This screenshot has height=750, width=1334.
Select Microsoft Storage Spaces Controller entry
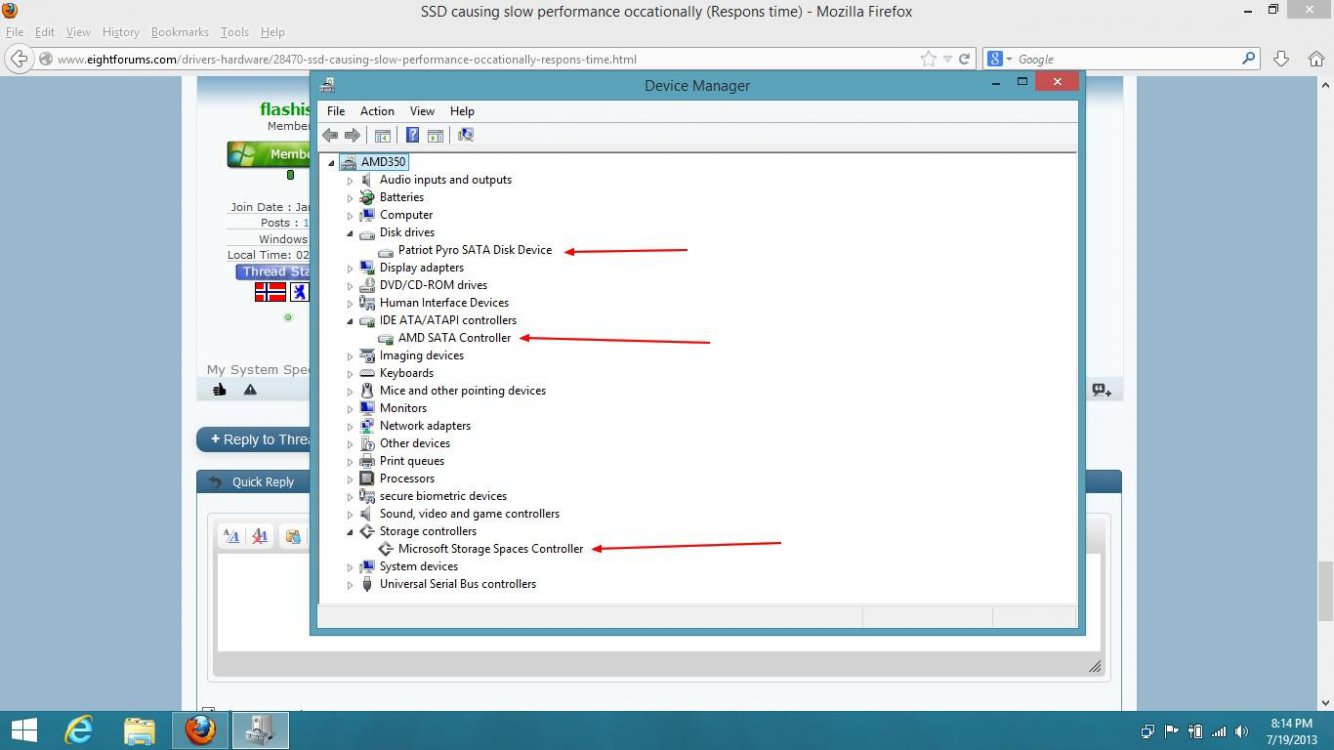click(490, 549)
